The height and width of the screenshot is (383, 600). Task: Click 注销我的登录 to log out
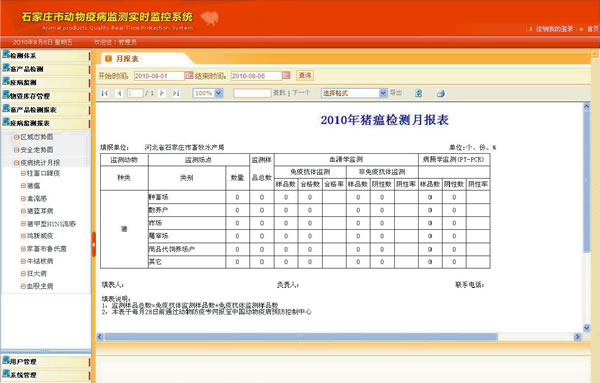(554, 29)
